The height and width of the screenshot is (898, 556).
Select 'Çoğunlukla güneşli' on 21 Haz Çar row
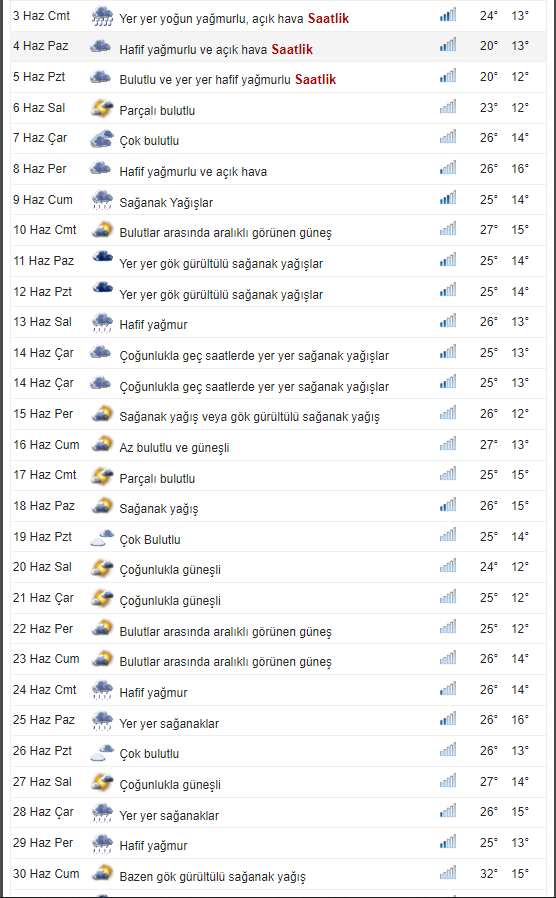(170, 601)
